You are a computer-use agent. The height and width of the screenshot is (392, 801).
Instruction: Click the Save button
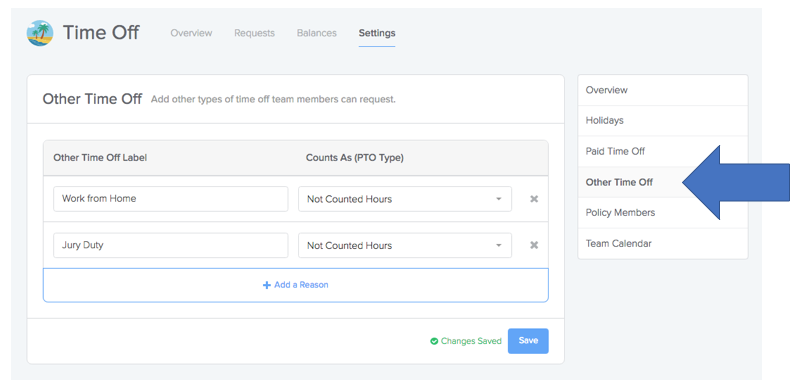(528, 341)
